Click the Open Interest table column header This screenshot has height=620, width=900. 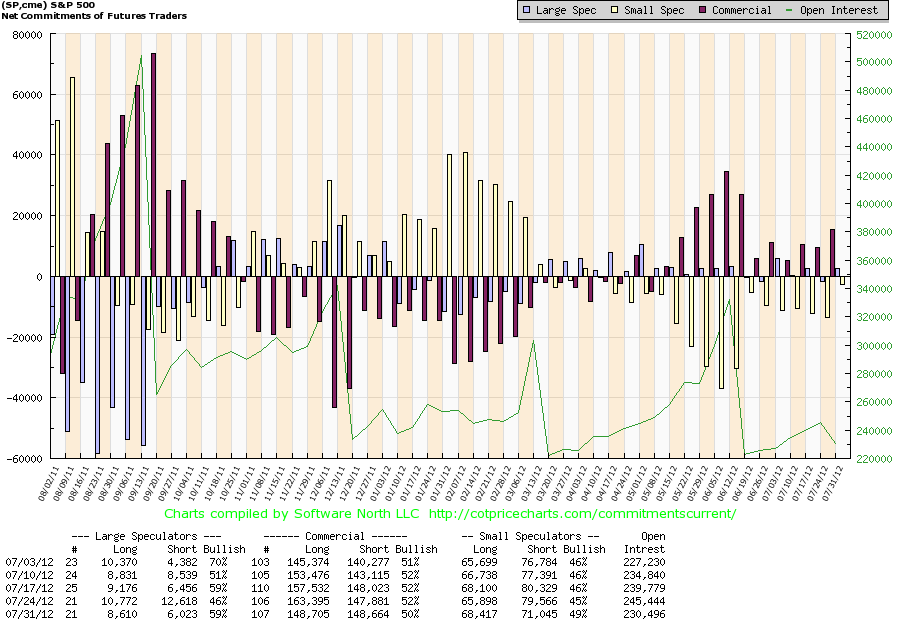coord(645,542)
